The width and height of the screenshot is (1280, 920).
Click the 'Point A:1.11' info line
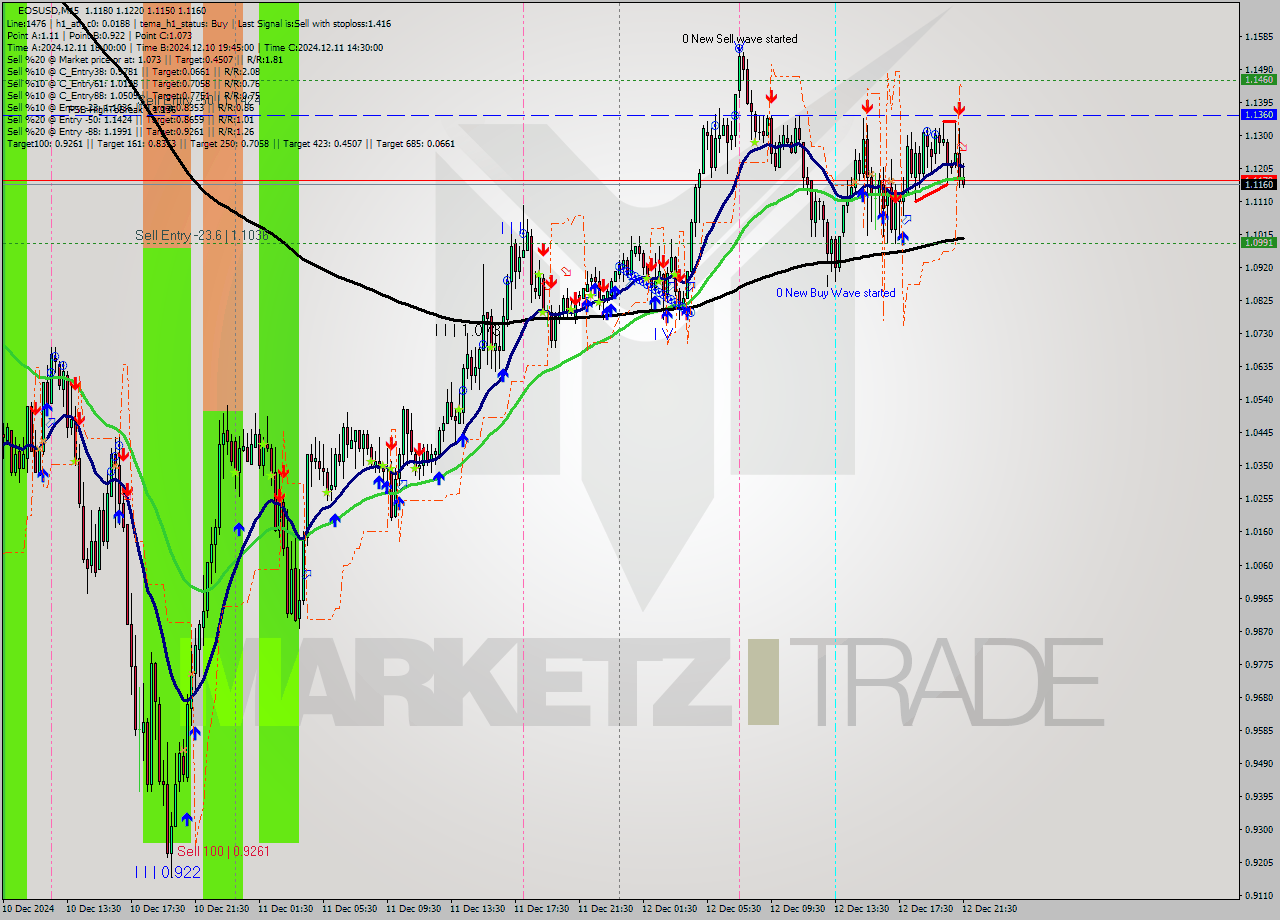coord(35,35)
